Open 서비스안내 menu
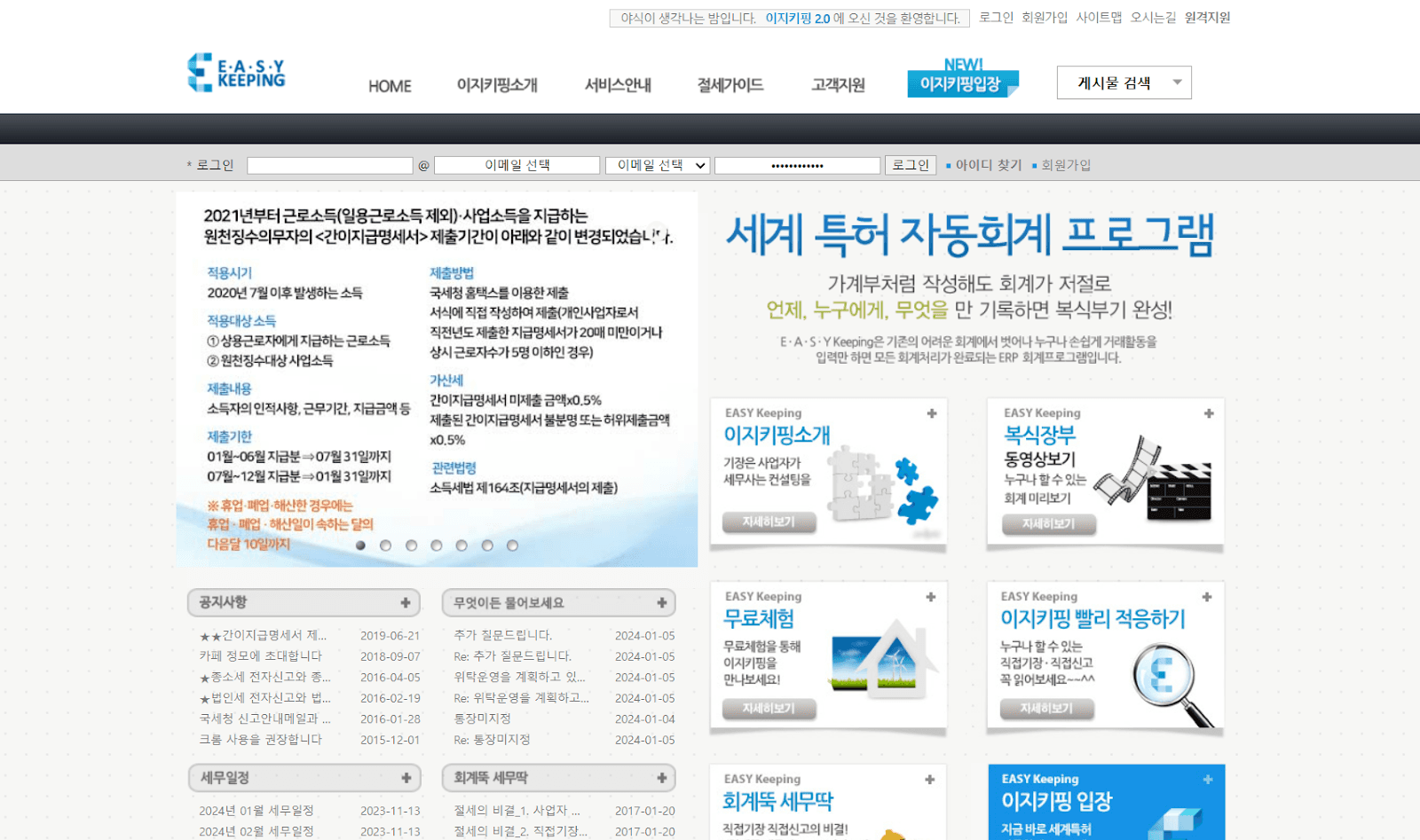 [618, 85]
